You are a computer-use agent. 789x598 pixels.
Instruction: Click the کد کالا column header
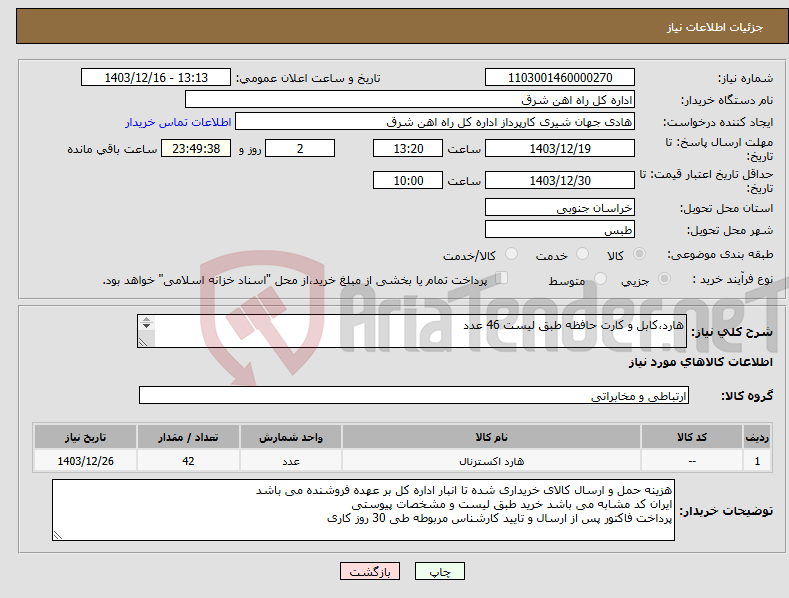tap(692, 437)
